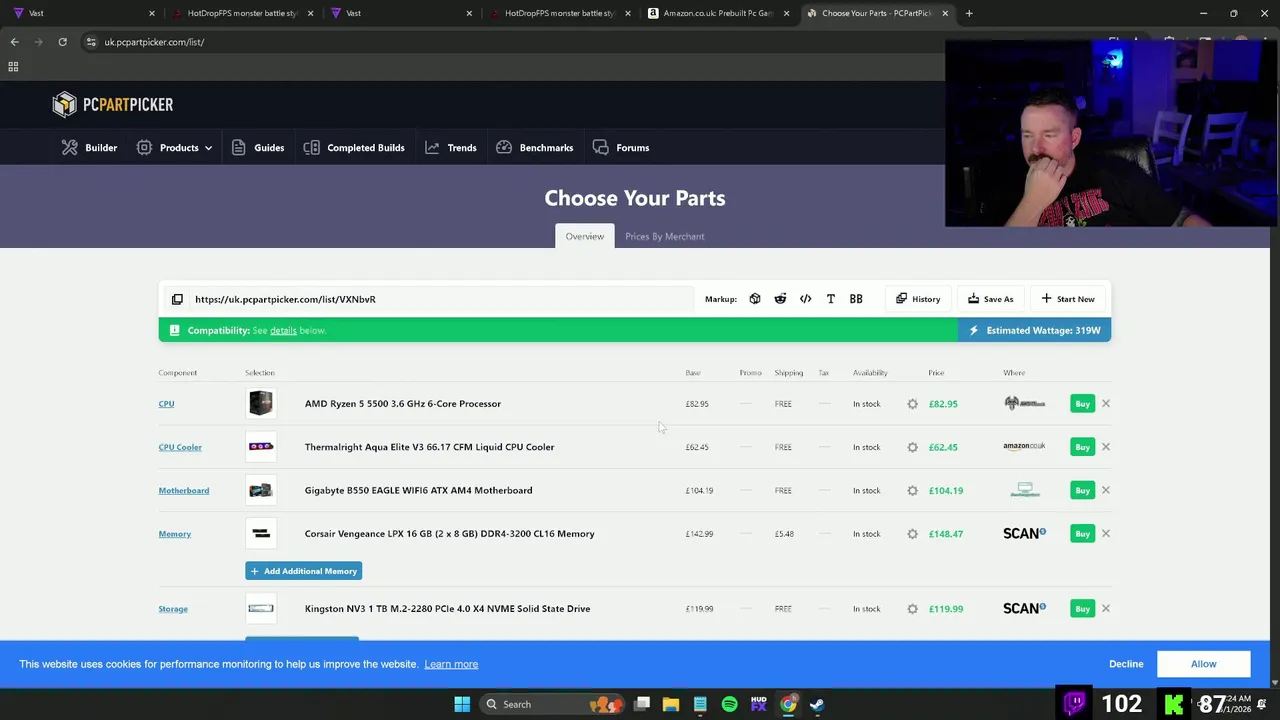
Task: Click the Save As button
Action: [991, 299]
